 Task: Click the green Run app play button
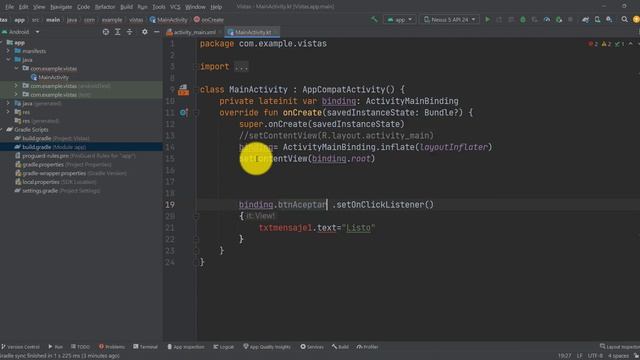click(x=487, y=20)
